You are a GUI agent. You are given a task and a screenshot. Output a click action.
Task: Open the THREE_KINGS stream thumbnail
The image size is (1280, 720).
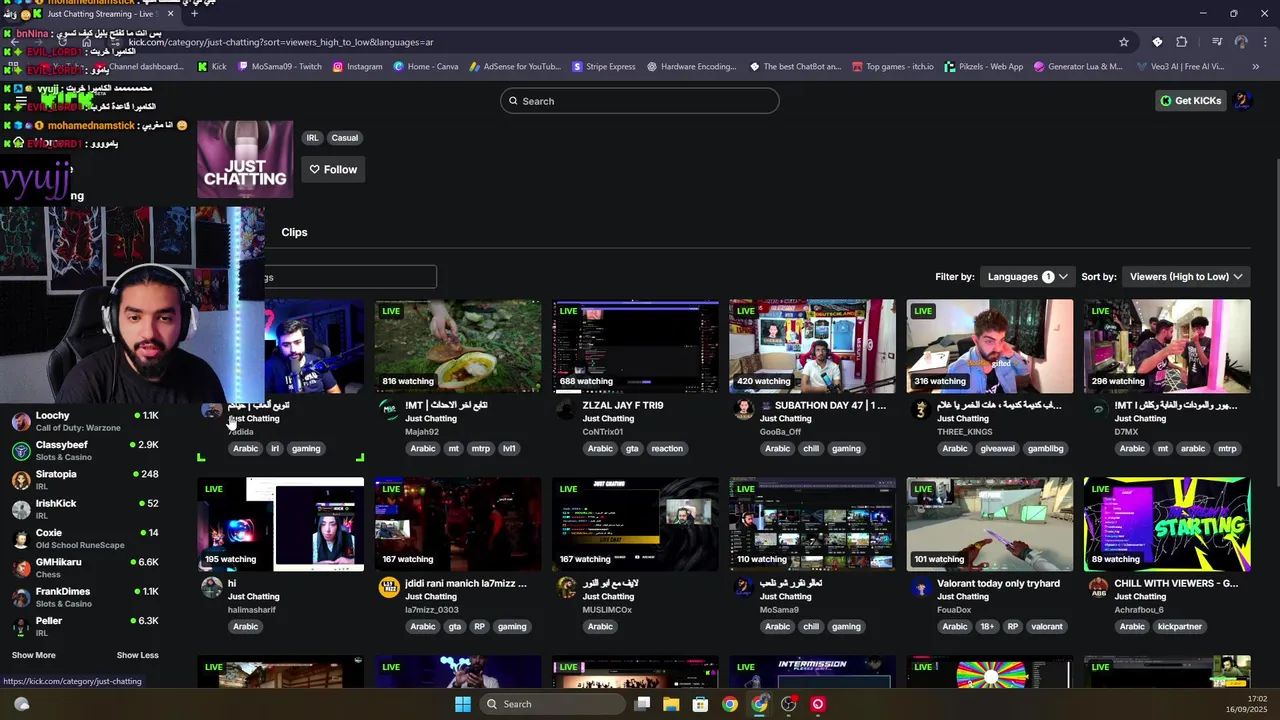click(x=990, y=346)
